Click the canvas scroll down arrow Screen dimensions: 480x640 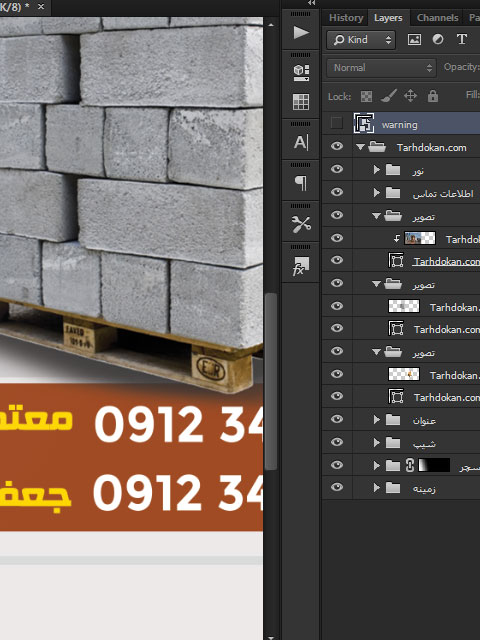click(x=271, y=637)
